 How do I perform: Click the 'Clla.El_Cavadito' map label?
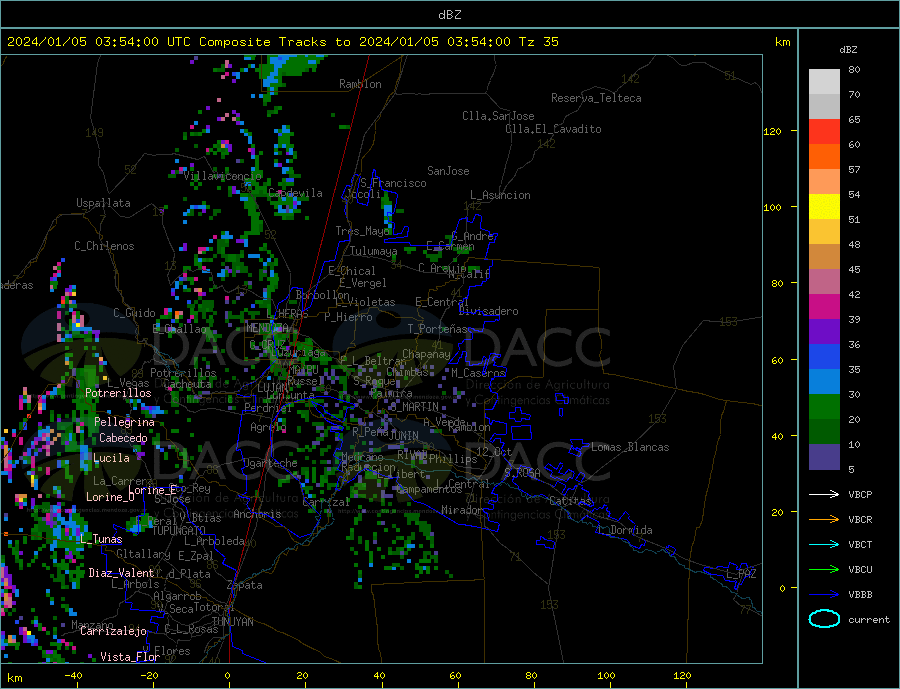pyautogui.click(x=553, y=129)
